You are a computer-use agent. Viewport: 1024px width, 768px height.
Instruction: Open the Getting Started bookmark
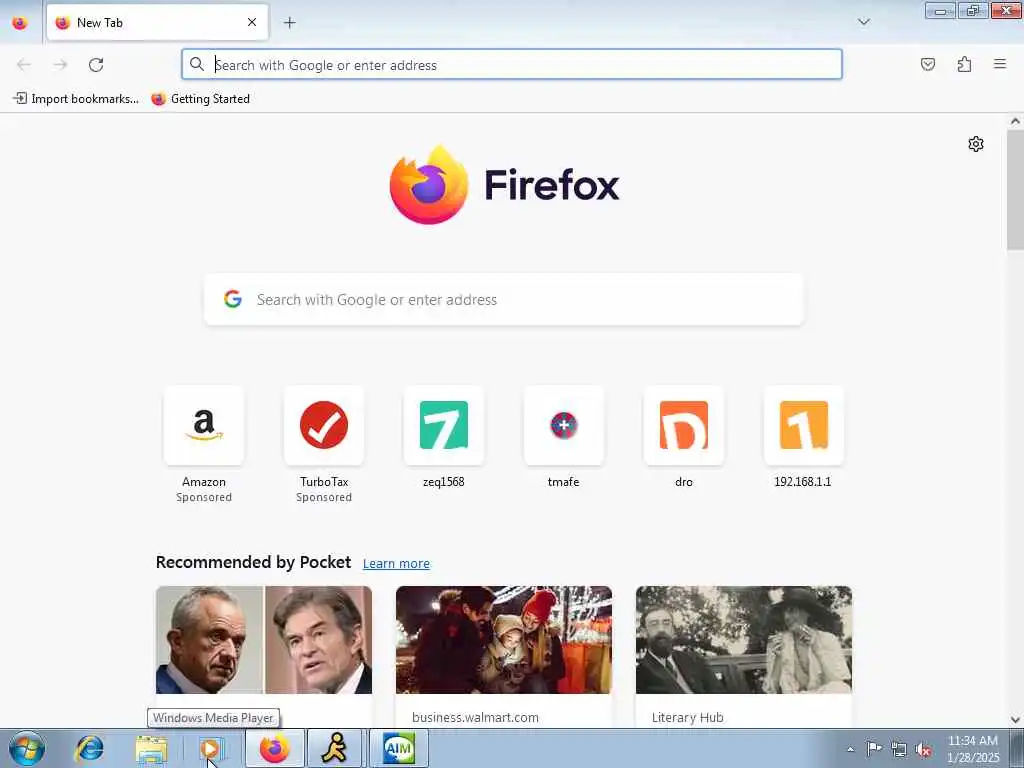[x=200, y=99]
